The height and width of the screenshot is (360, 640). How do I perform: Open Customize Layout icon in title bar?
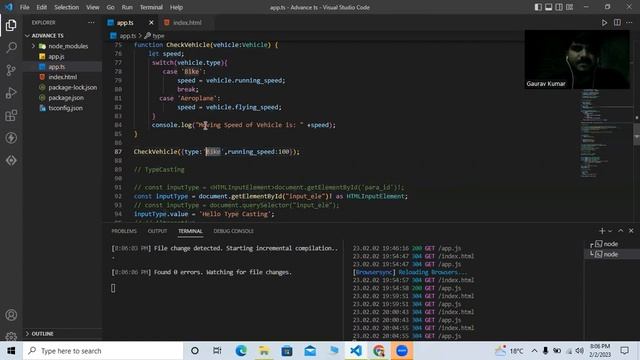click(x=570, y=7)
